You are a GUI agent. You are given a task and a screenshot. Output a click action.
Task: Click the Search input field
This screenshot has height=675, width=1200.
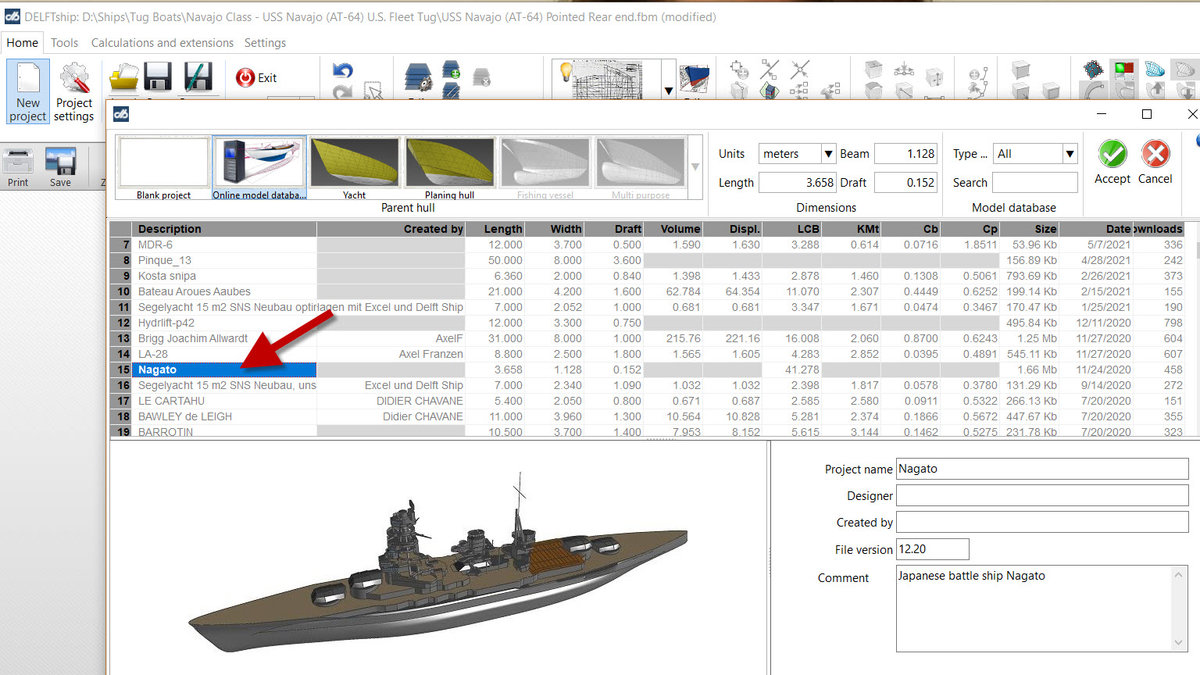click(x=1035, y=183)
